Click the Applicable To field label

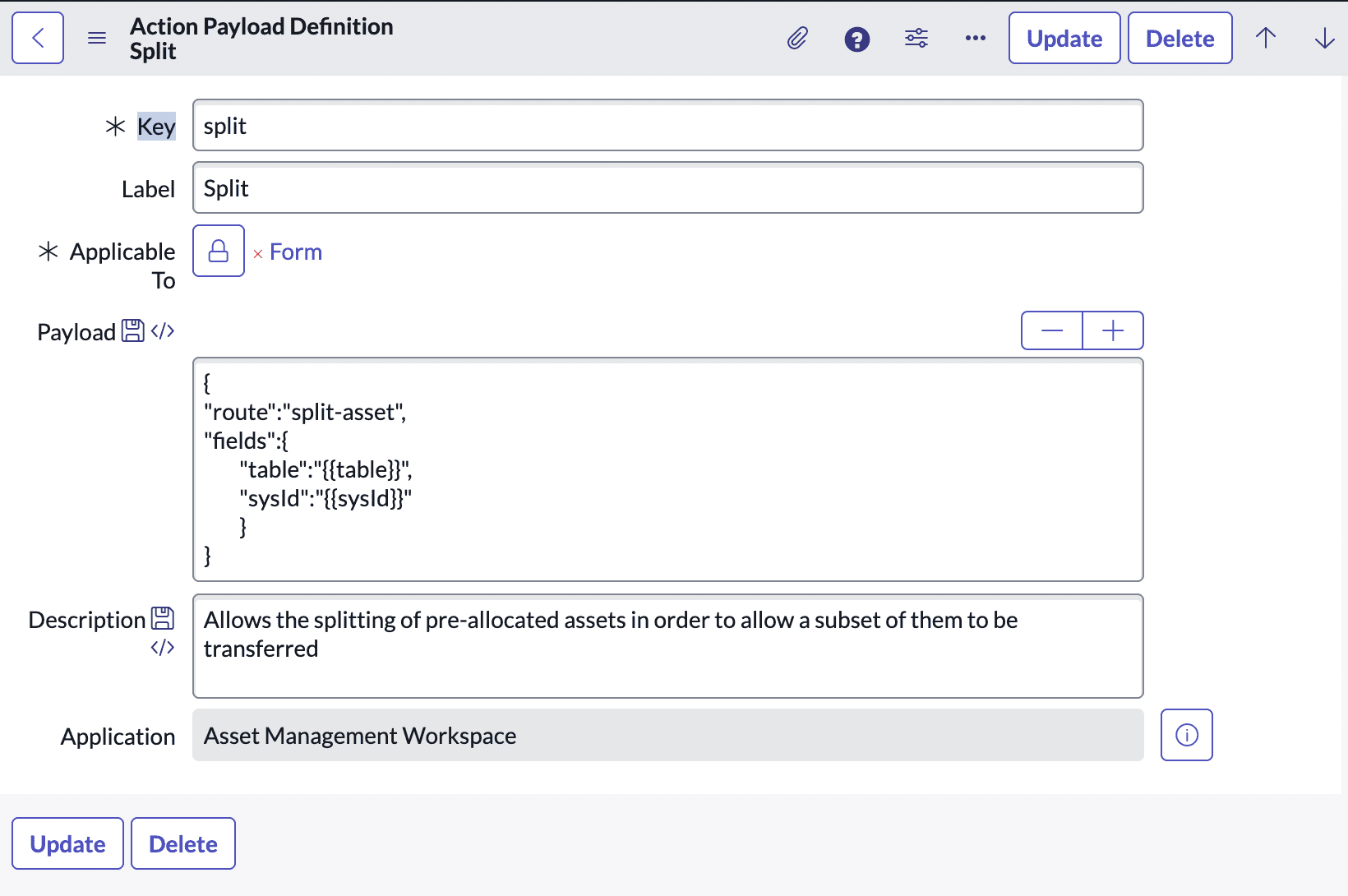pos(122,266)
